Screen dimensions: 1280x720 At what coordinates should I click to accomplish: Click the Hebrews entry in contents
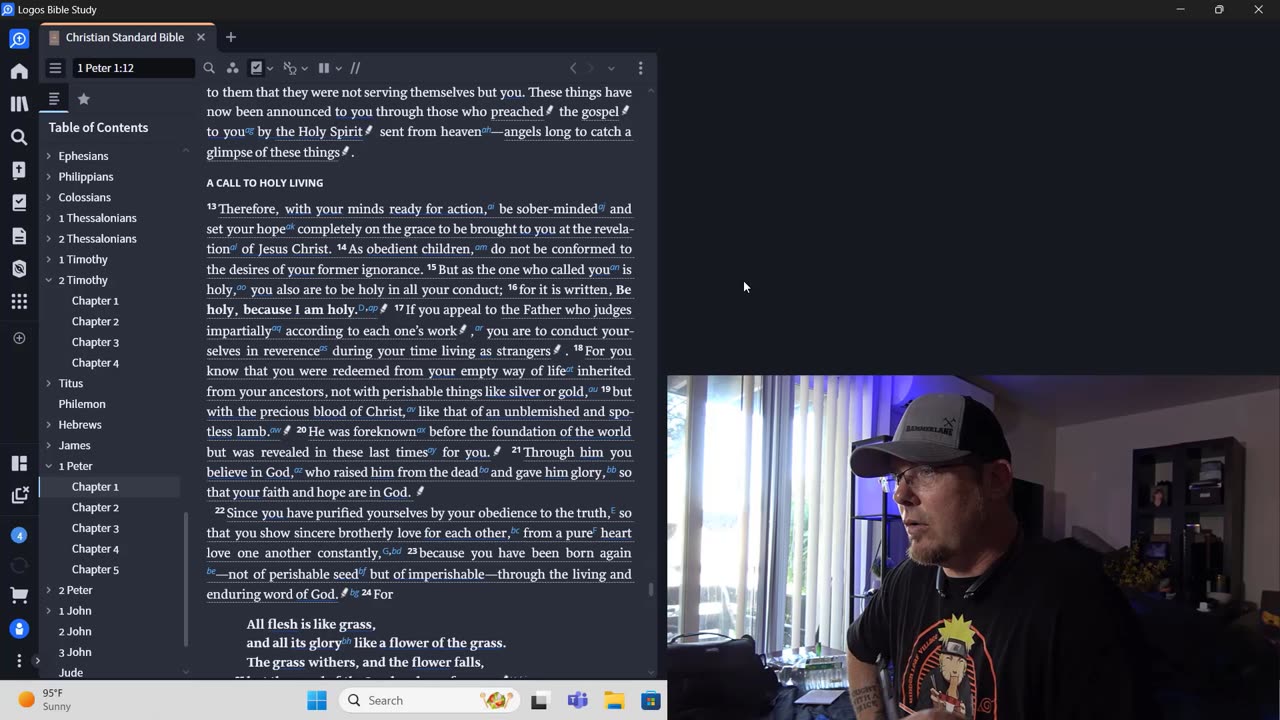pyautogui.click(x=80, y=425)
